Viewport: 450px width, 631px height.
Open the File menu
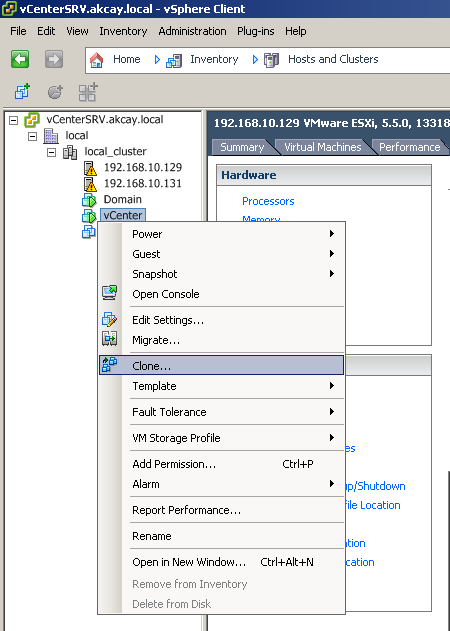(19, 31)
